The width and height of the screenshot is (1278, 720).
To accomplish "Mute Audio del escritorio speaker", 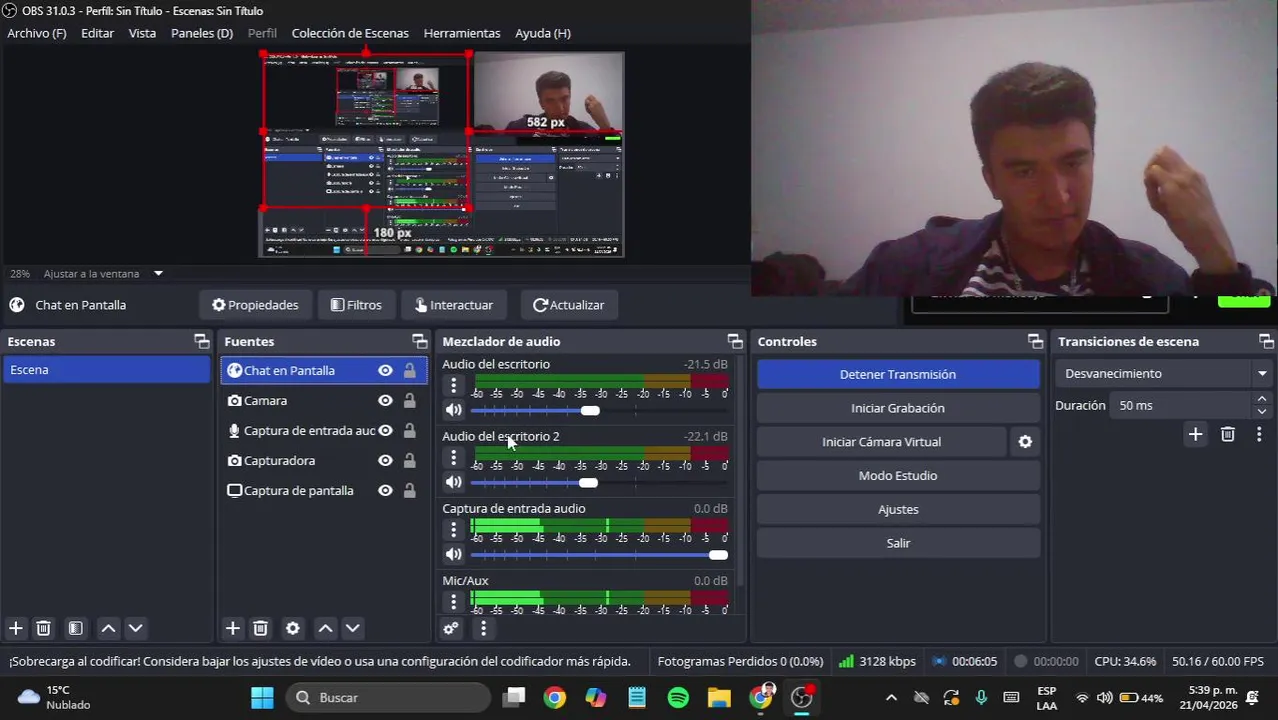I will [x=454, y=410].
